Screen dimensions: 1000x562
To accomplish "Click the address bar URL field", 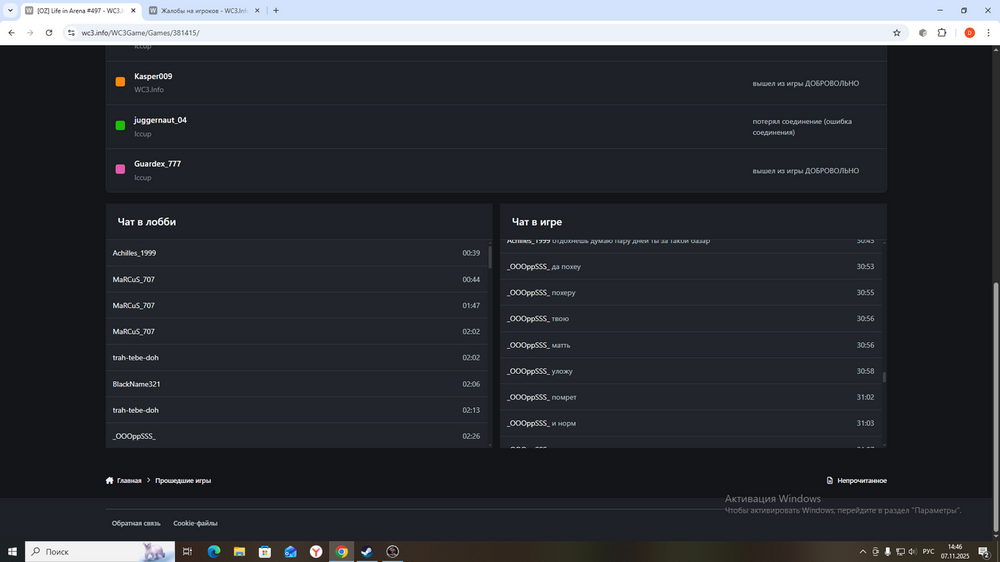I will [400, 33].
